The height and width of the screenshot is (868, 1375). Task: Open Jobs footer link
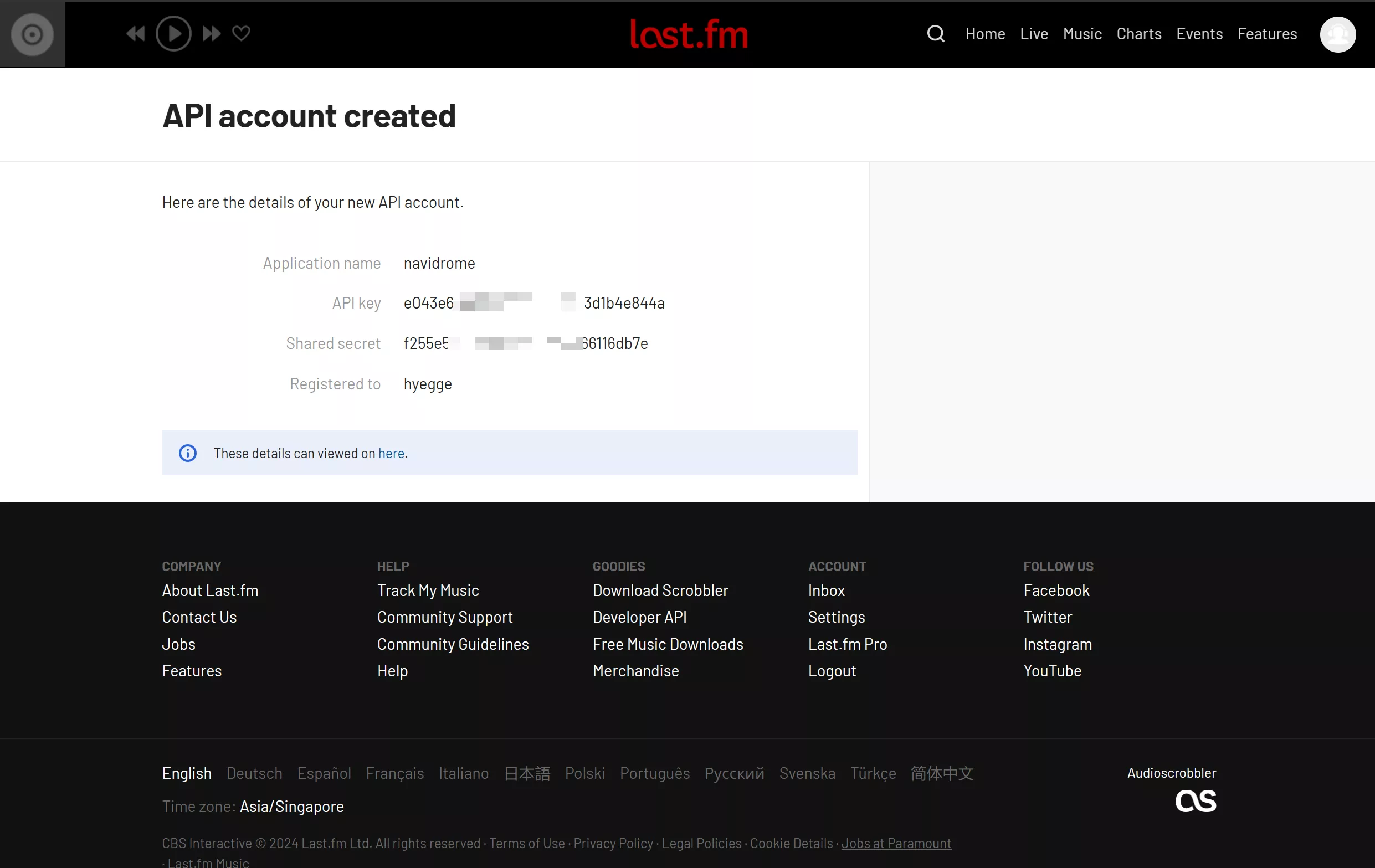pos(179,644)
